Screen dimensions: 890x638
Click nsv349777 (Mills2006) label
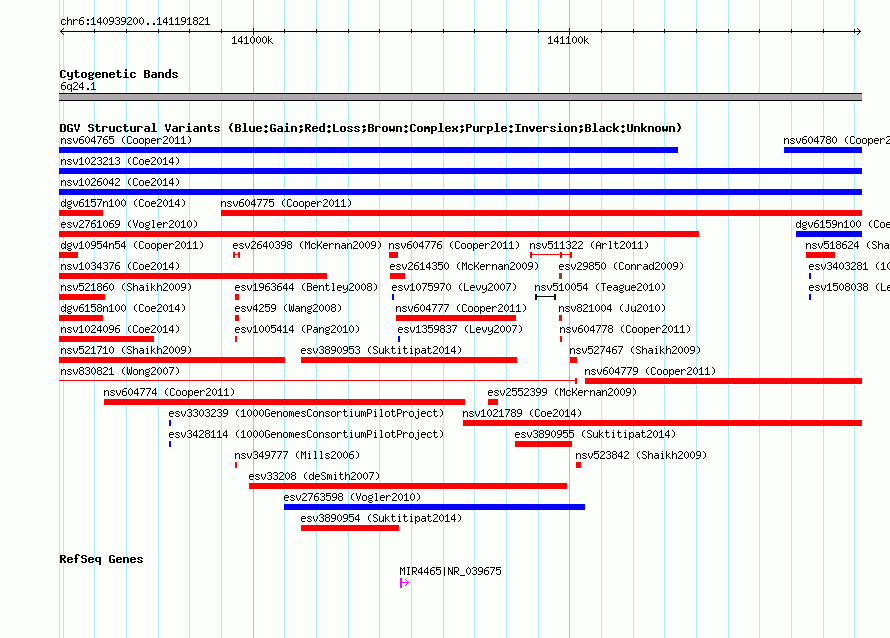(297, 455)
